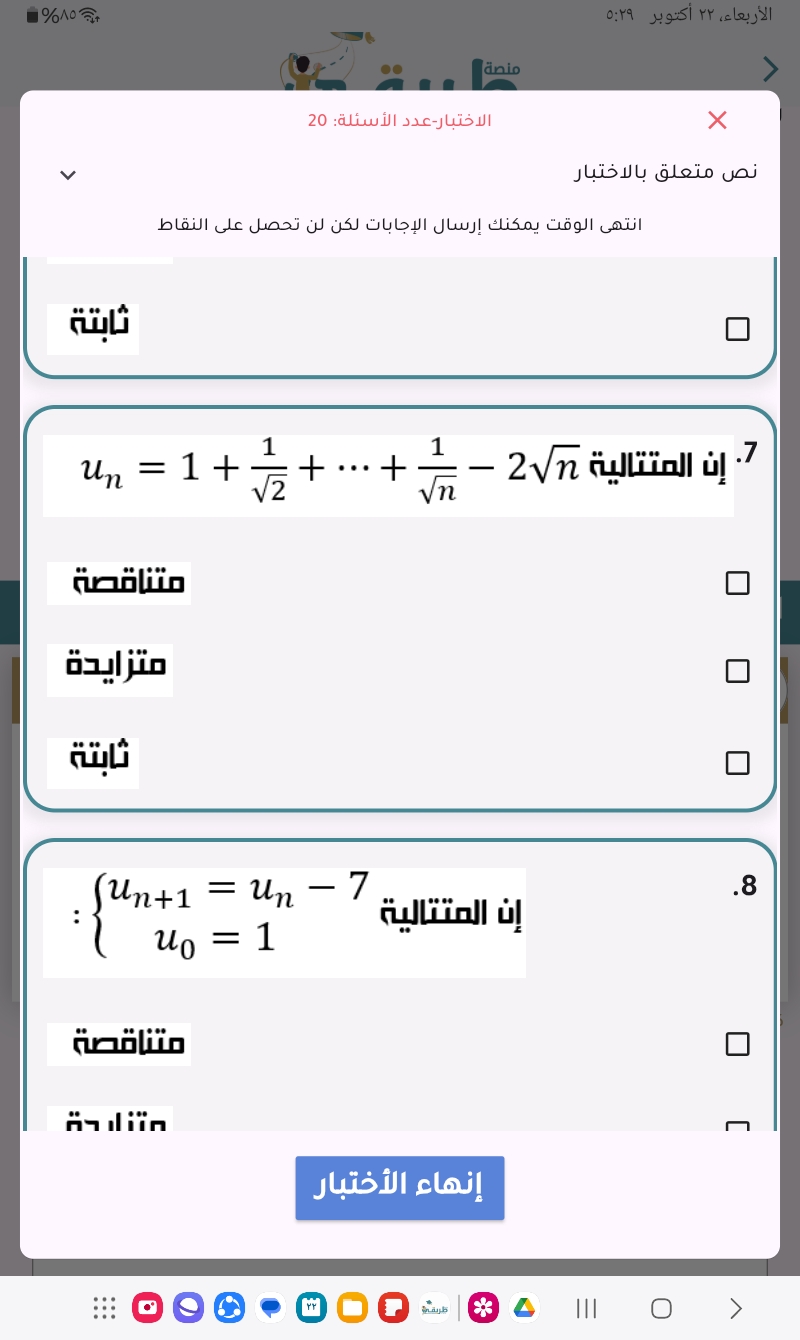Open the purple Samsung Internet browser
Image resolution: width=800 pixels, height=1340 pixels.
pos(188,1307)
